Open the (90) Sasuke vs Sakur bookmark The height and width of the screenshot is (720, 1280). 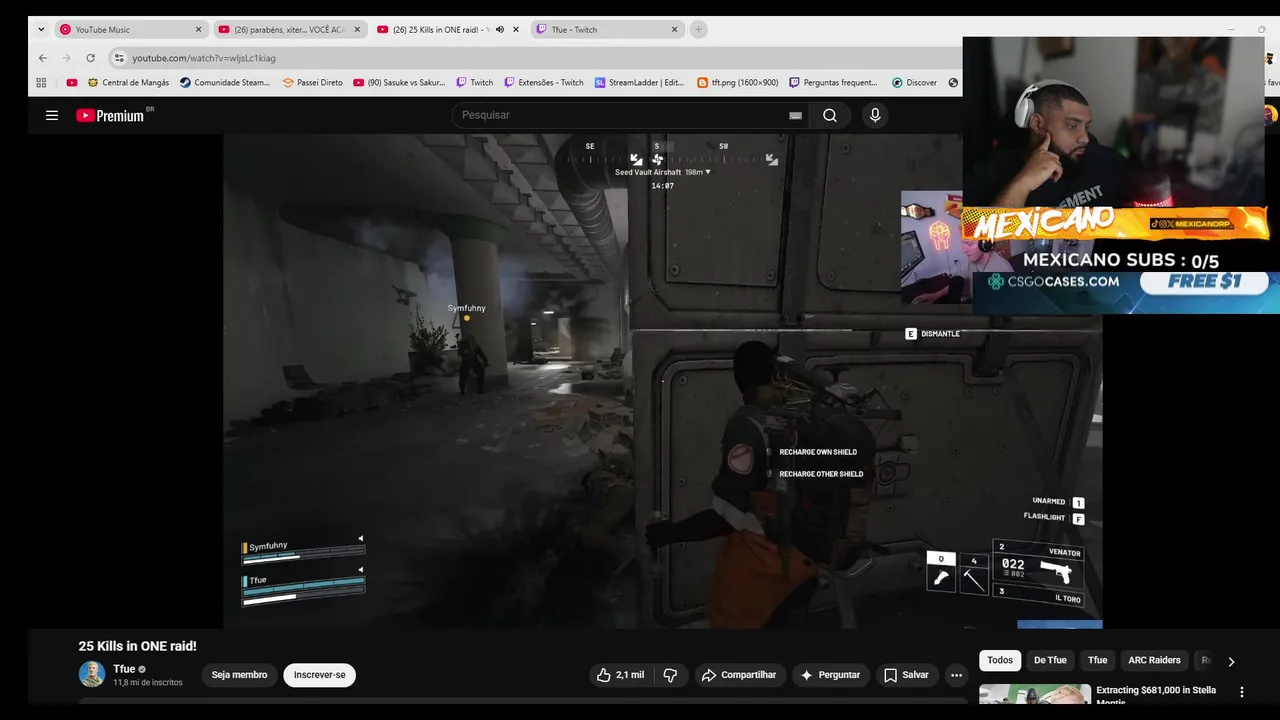[x=399, y=83]
